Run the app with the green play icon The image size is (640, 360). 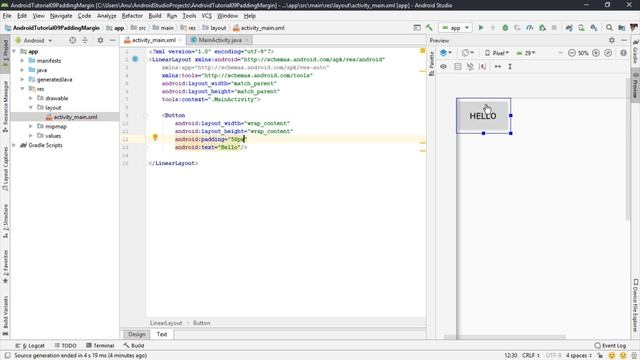point(481,28)
